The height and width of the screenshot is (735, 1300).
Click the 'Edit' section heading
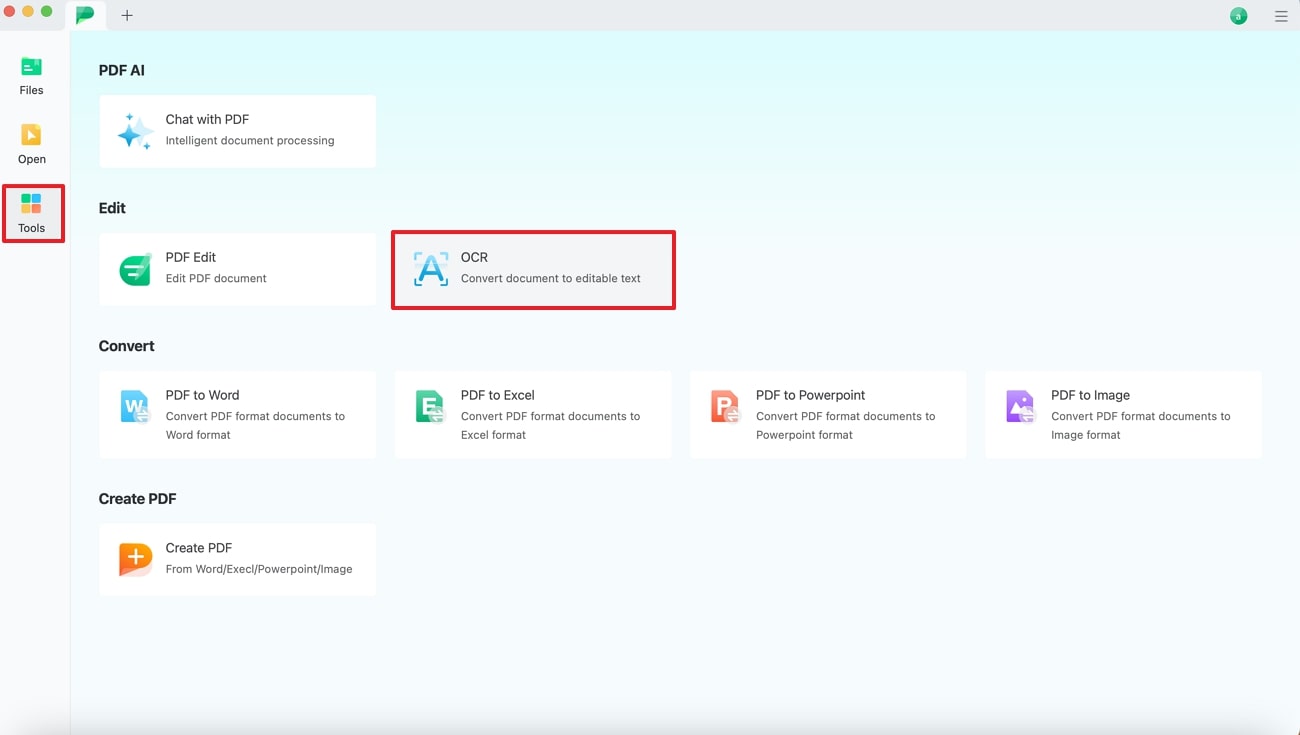[x=112, y=208]
